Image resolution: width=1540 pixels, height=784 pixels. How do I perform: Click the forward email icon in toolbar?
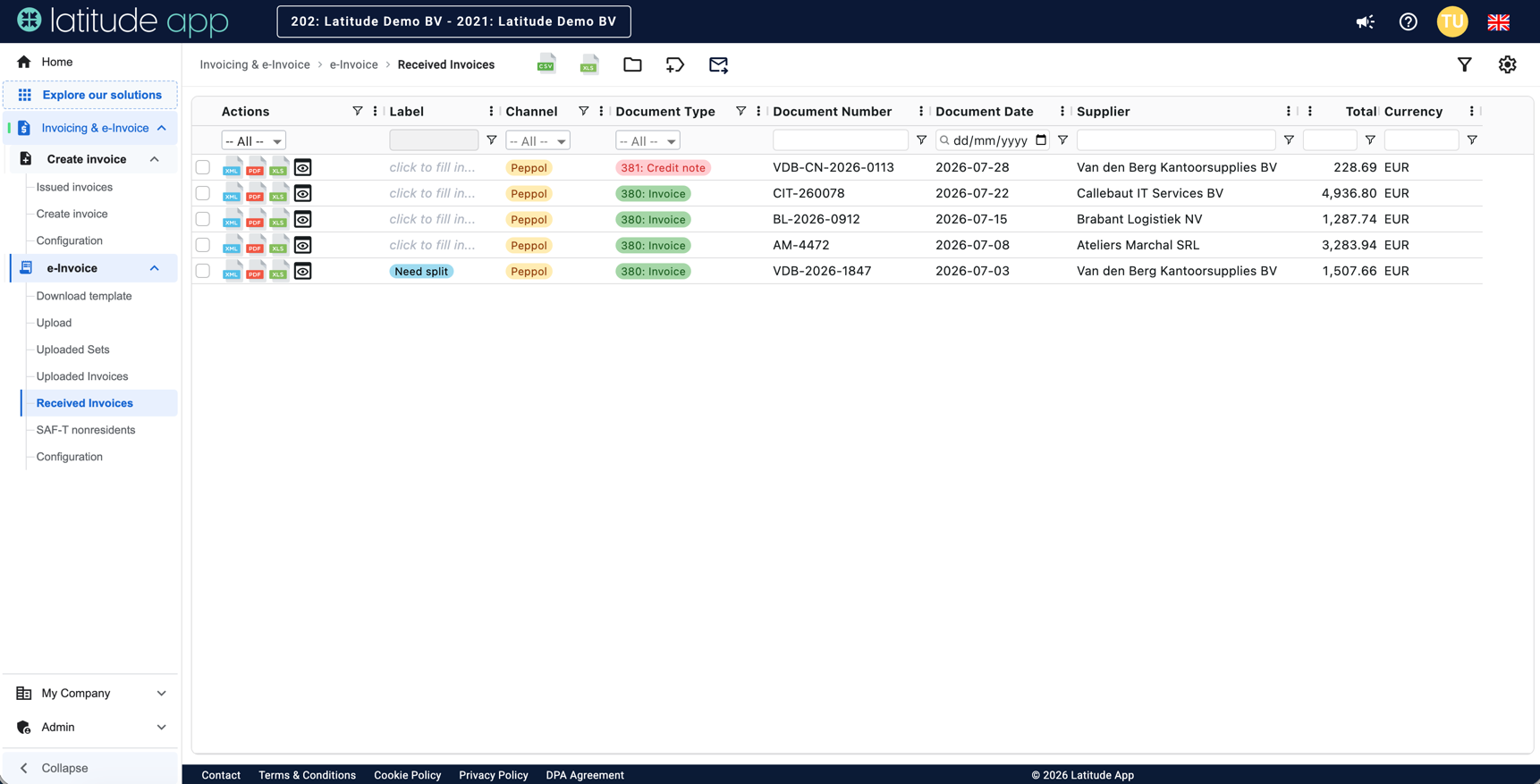click(718, 64)
